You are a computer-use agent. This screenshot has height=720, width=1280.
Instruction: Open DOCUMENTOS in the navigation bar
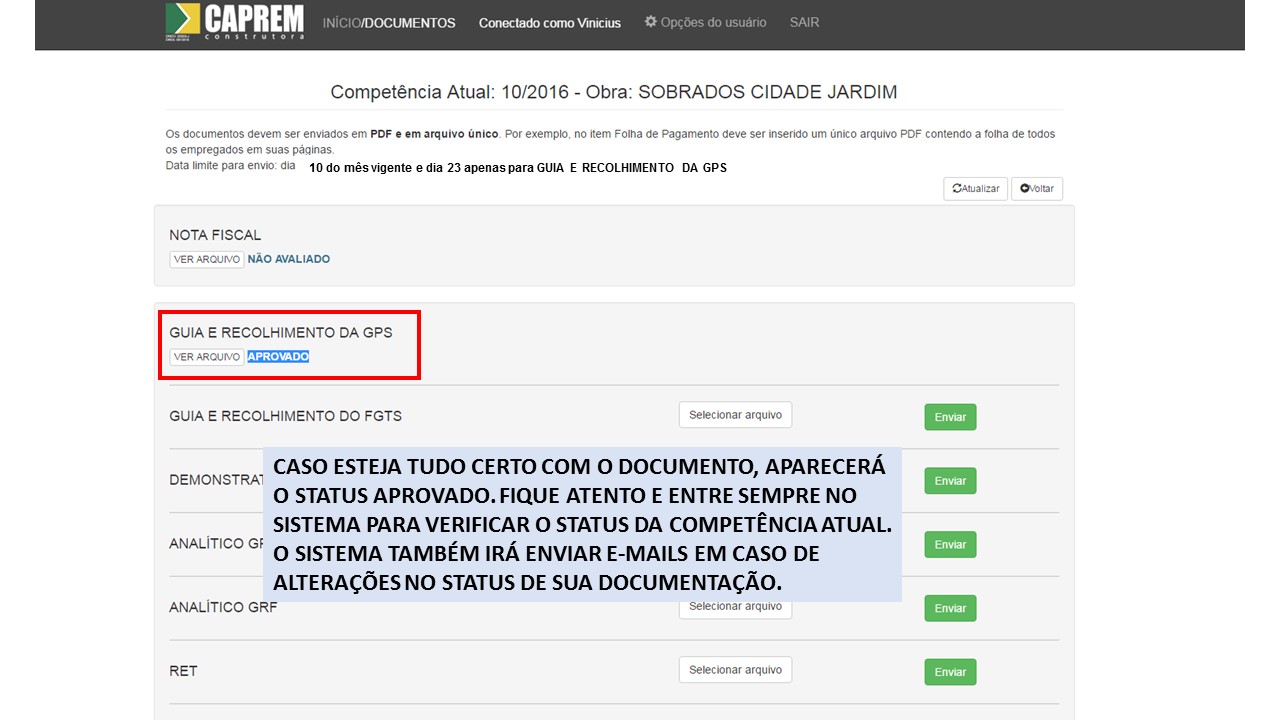pos(410,22)
